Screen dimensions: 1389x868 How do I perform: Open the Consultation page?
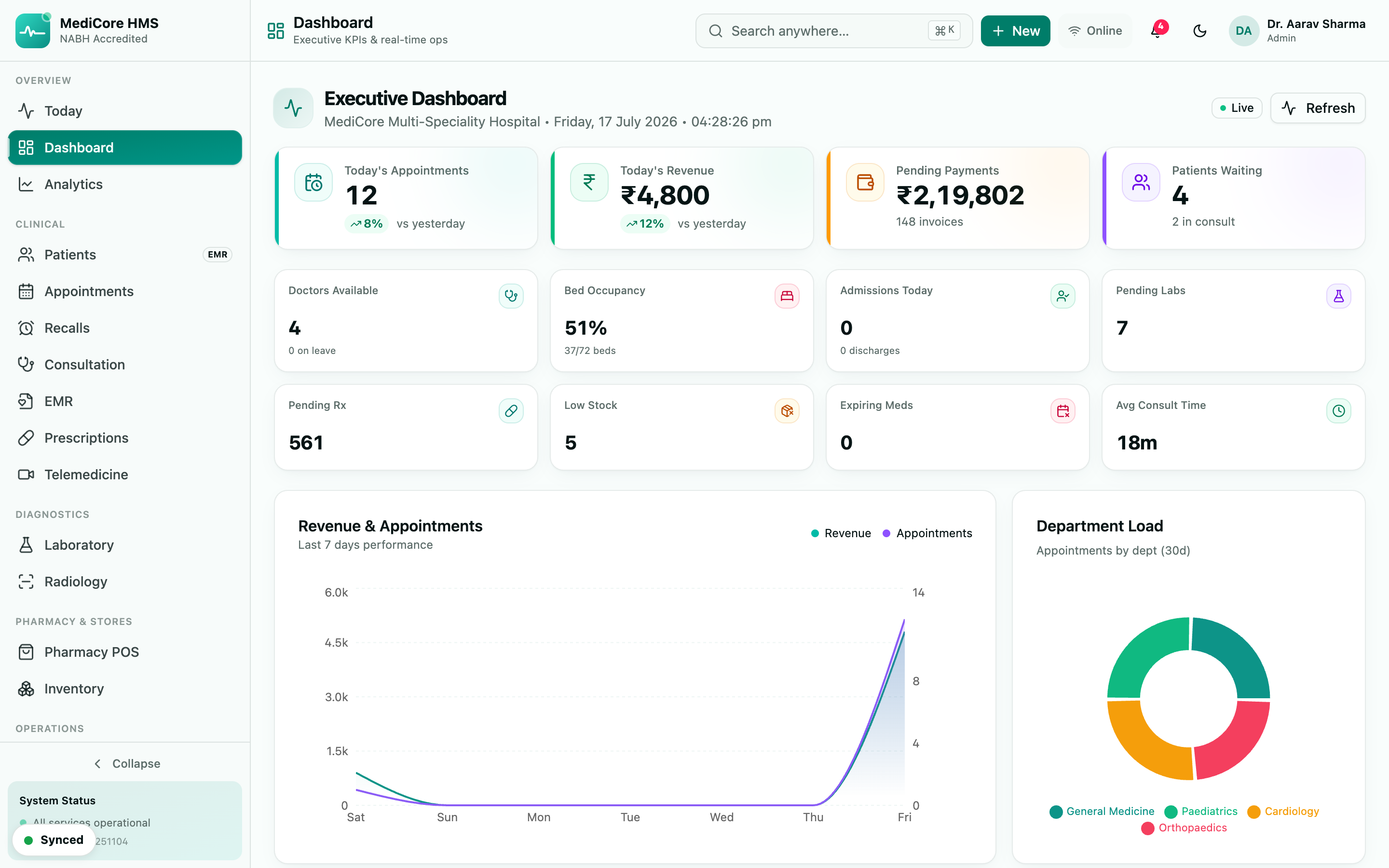click(x=124, y=365)
